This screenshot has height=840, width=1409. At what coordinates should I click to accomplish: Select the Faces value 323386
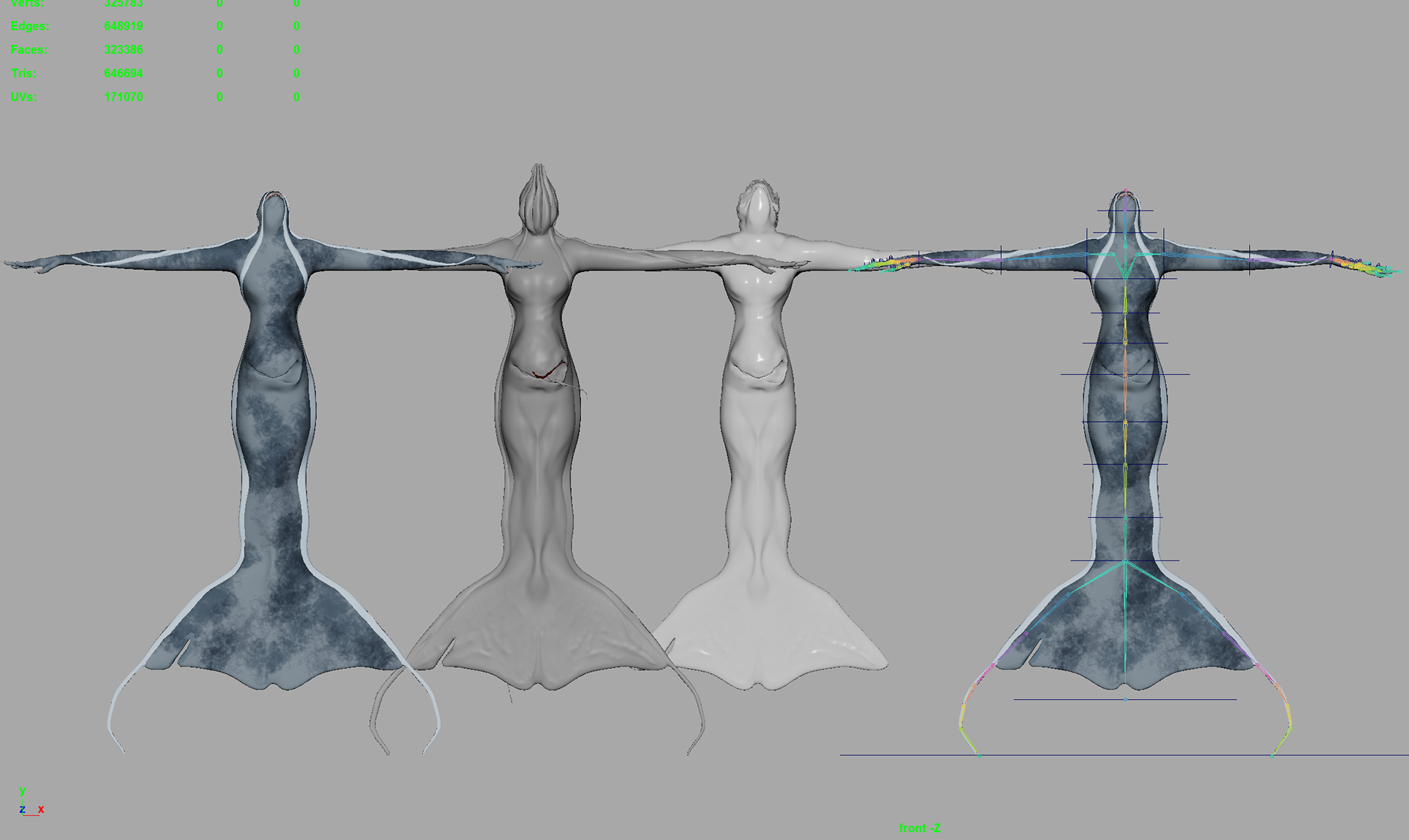pos(123,50)
